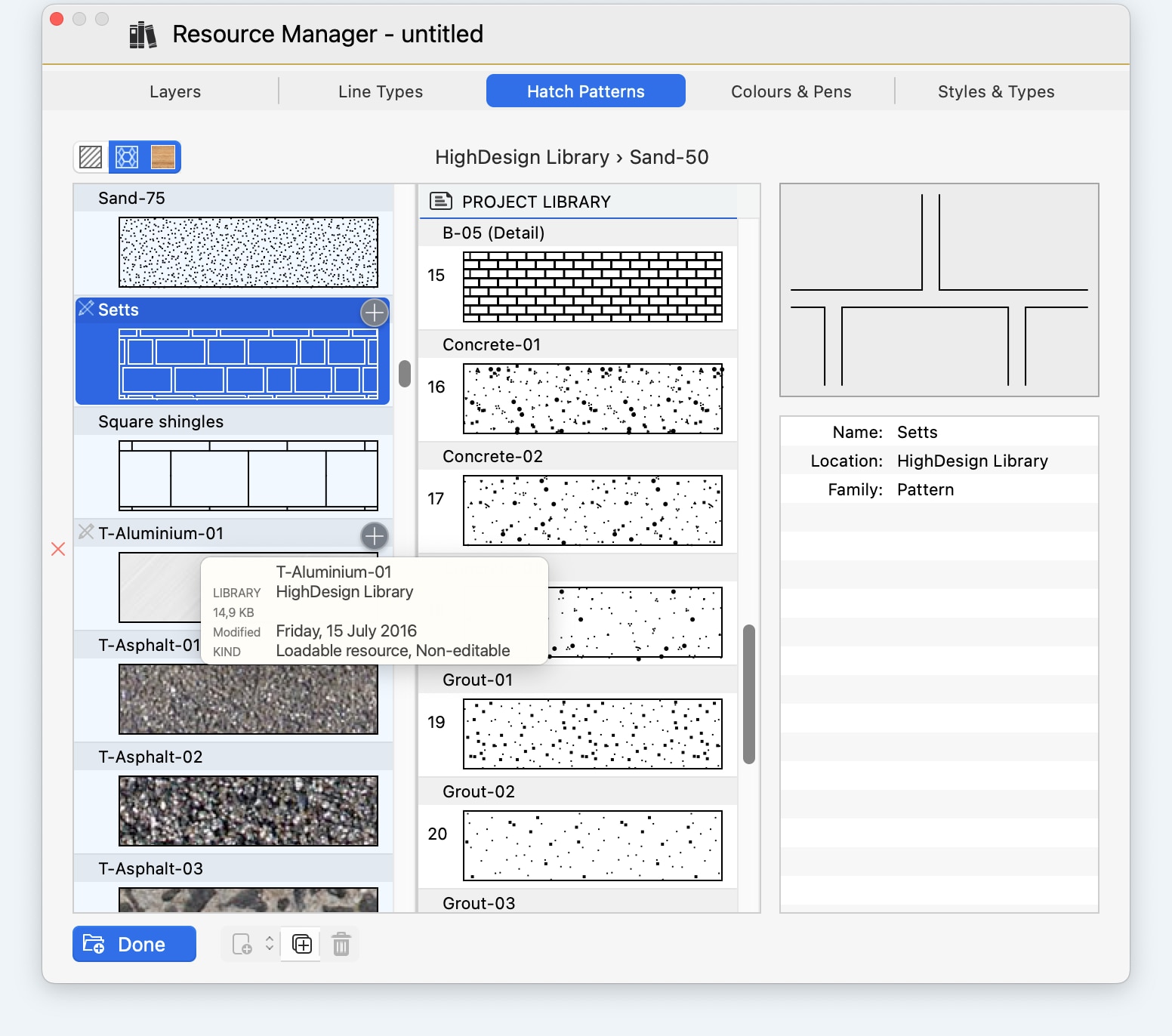The width and height of the screenshot is (1172, 1036).
Task: Select the T-Asphalt-02 texture thumbnail
Action: pos(248,811)
